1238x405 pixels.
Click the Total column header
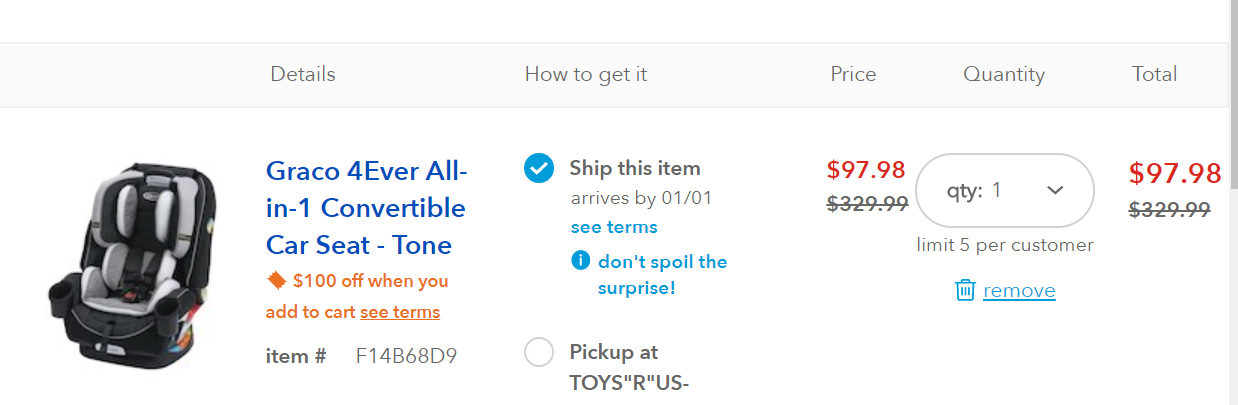pyautogui.click(x=1154, y=74)
